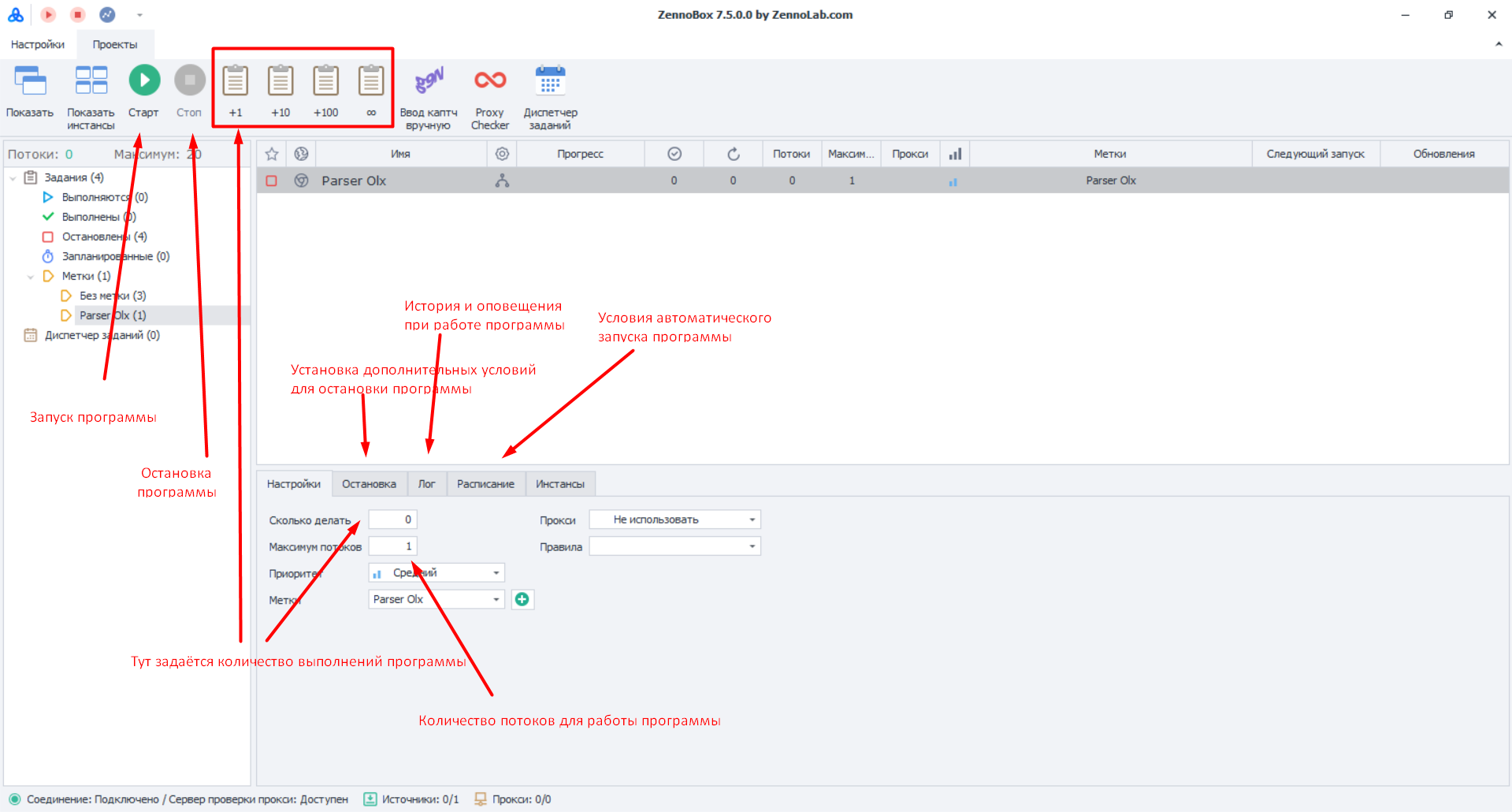Click the statistics icon in the title bar
The image size is (1512, 812).
(x=107, y=14)
